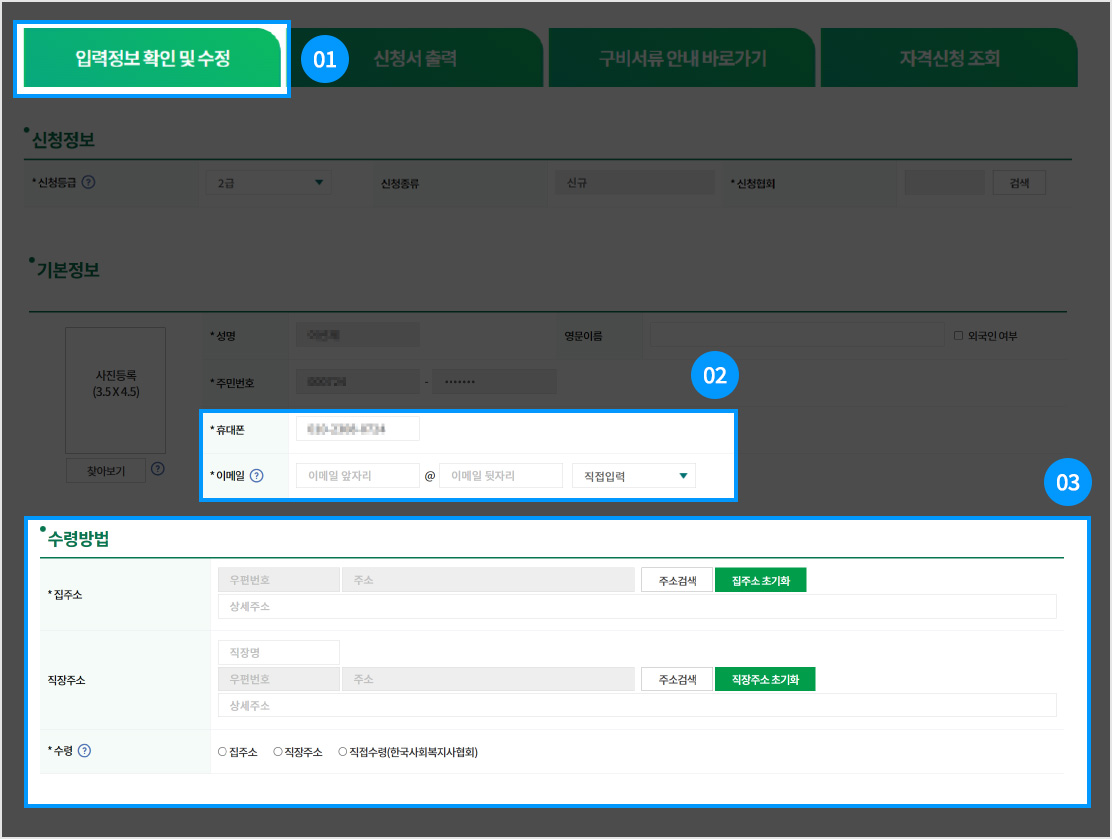
Task: Click help icon next to 신청등급
Action: pos(89,183)
